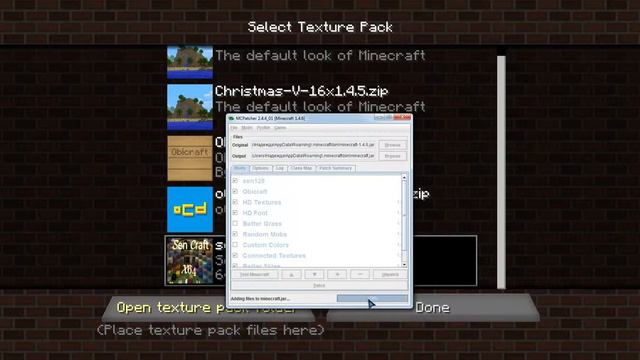Choose the oCd texture pack icon
Screen dimensions: 640x360
tap(190, 209)
